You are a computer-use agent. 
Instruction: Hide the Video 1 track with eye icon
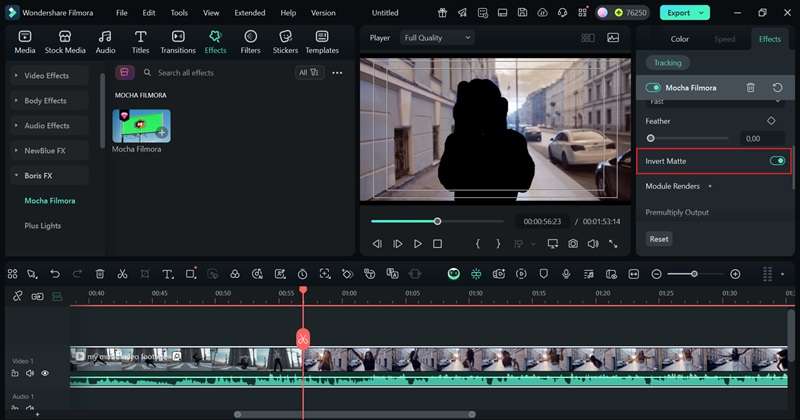(45, 373)
